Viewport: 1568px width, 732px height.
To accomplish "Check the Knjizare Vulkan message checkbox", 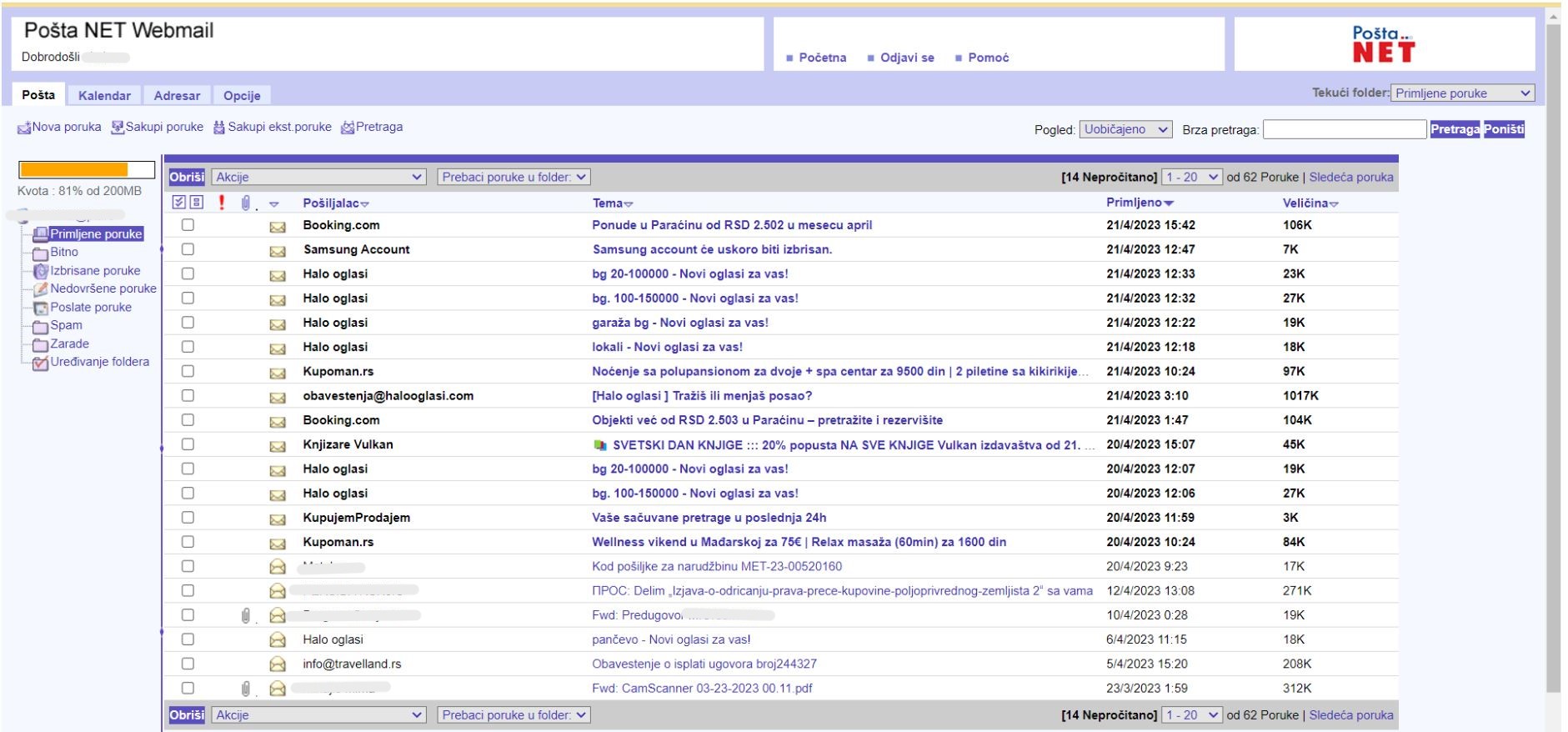I will pyautogui.click(x=188, y=444).
